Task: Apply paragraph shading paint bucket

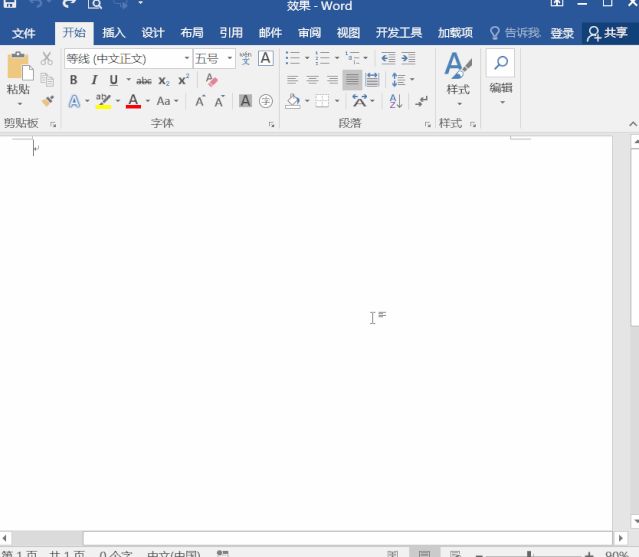Action: pyautogui.click(x=293, y=101)
